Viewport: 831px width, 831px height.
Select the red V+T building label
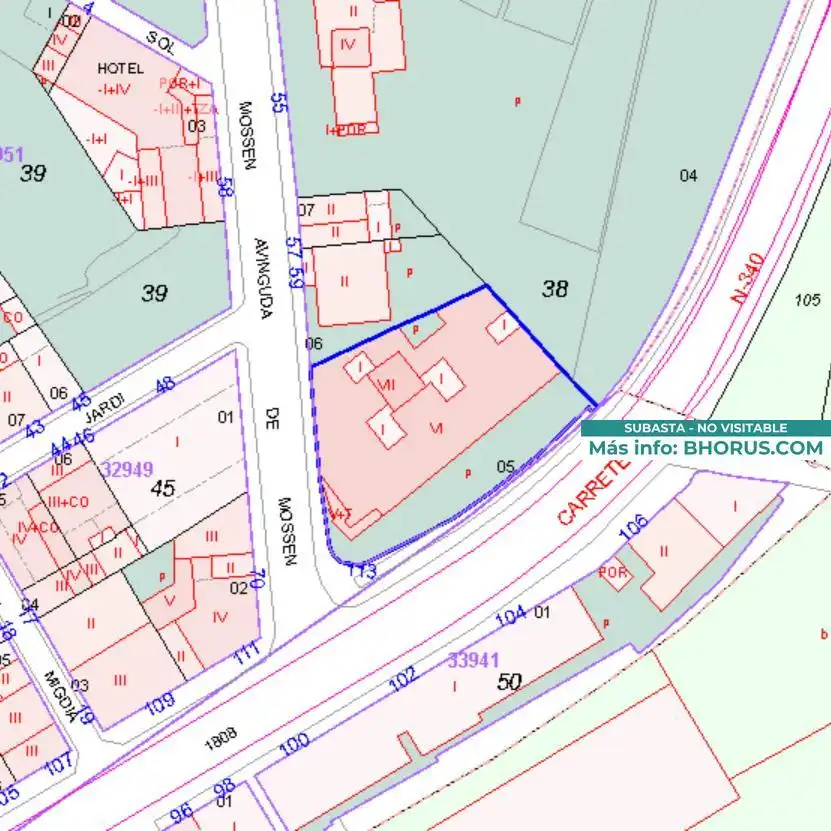tap(340, 513)
